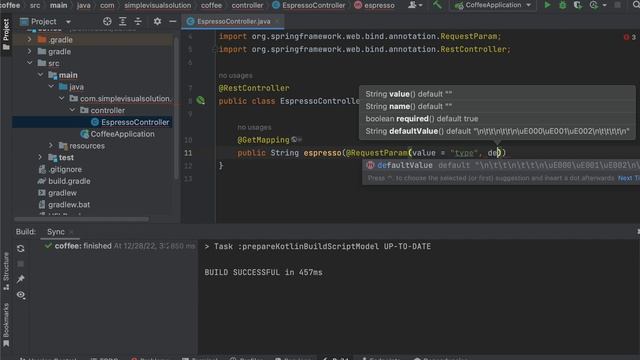This screenshot has width=640, height=360.
Task: Click the error count indicator in editor corner
Action: click(x=630, y=37)
